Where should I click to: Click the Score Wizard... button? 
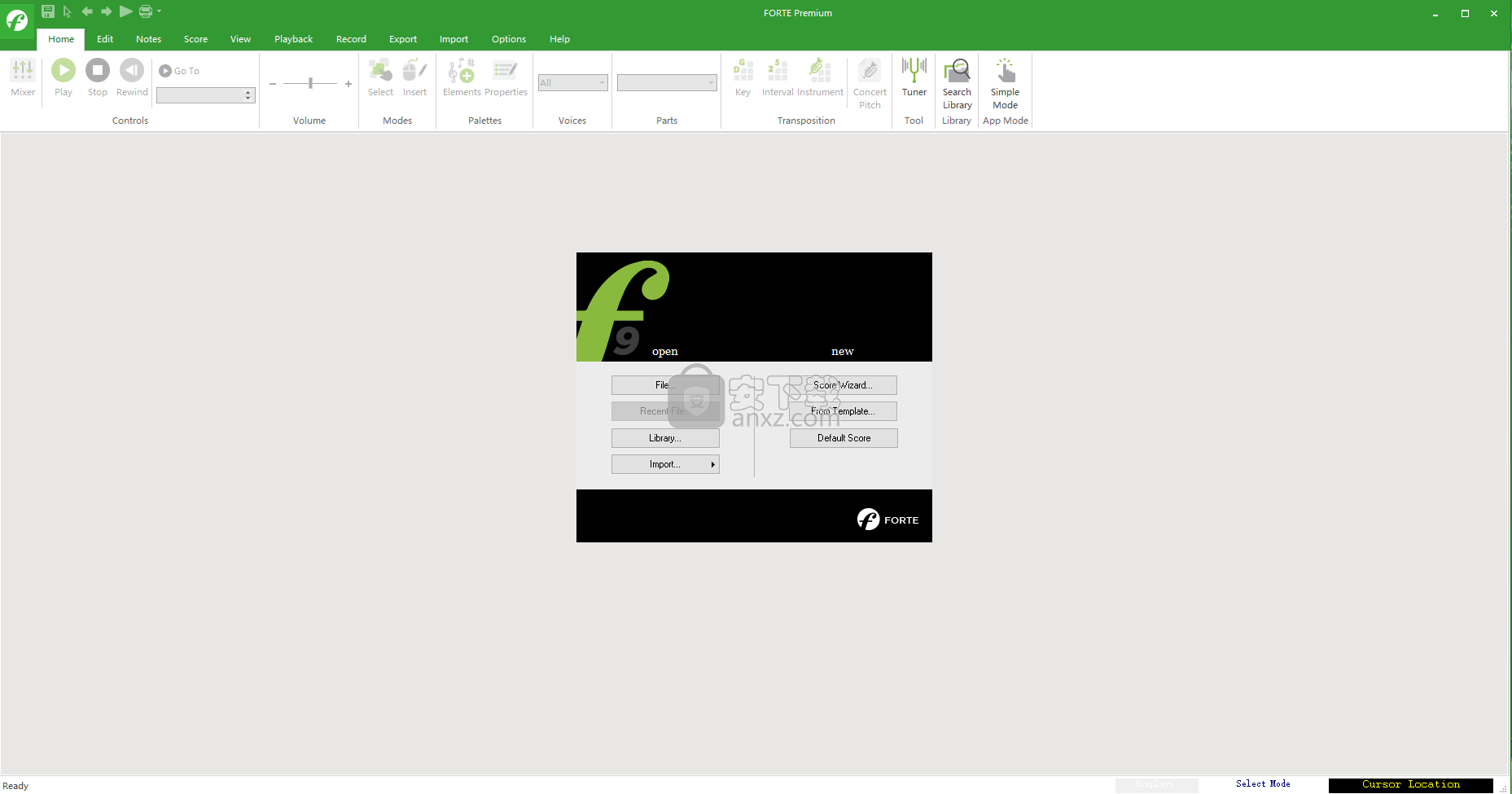pyautogui.click(x=843, y=385)
